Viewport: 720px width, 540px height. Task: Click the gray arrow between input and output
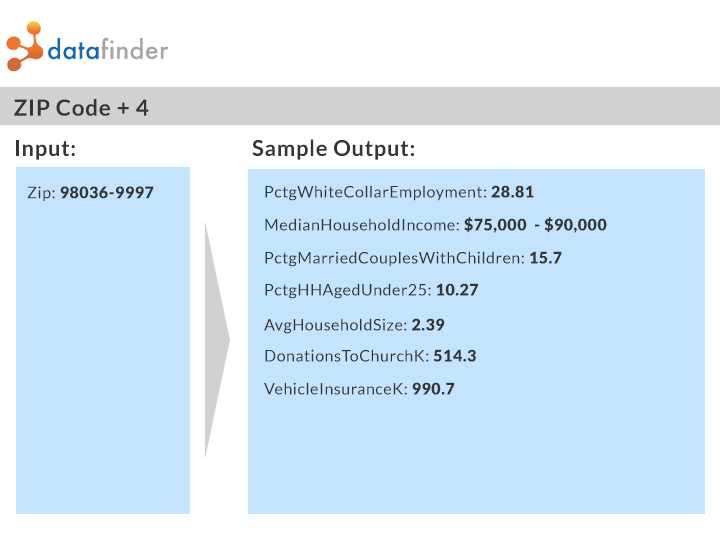[217, 340]
